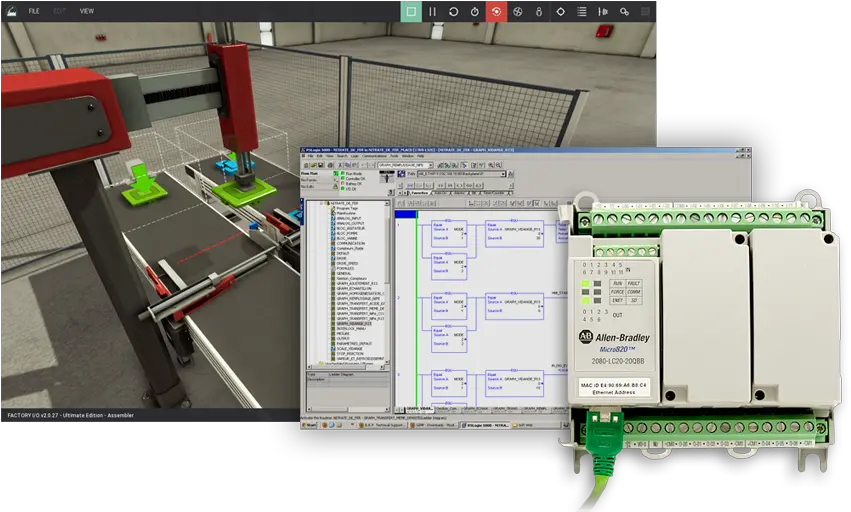Screen dimensions: 851x512
Task: Click the Factory I/O logo icon
Action: click(11, 11)
